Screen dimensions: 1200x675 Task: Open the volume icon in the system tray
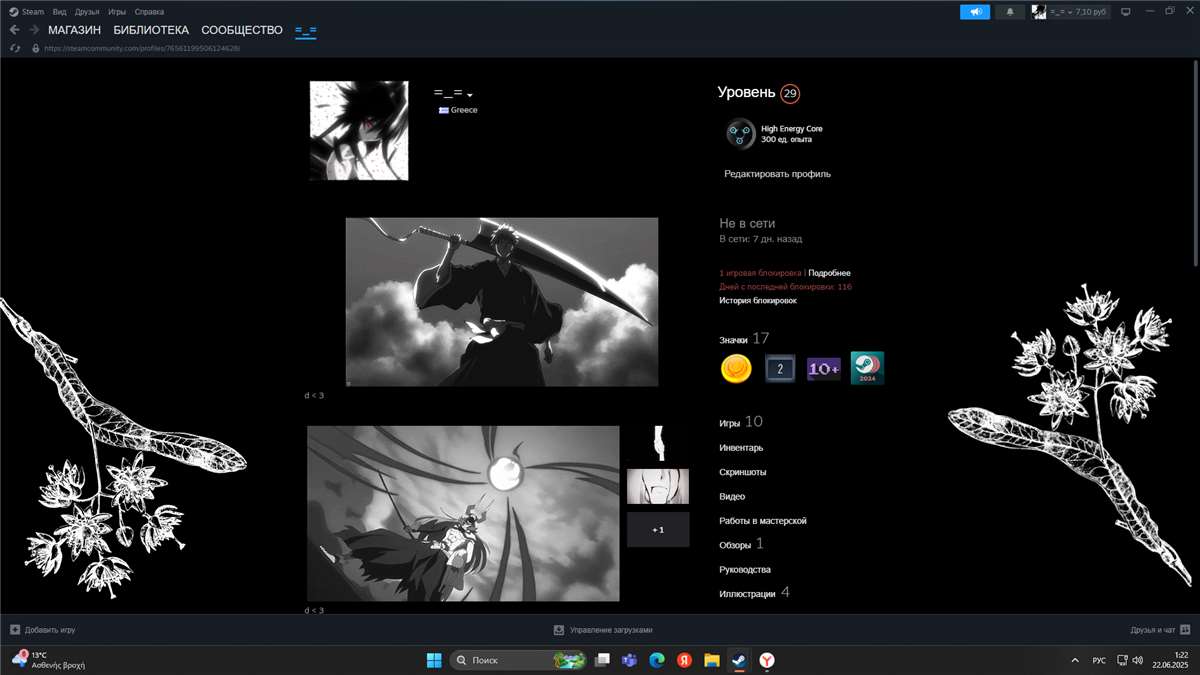tap(1138, 660)
